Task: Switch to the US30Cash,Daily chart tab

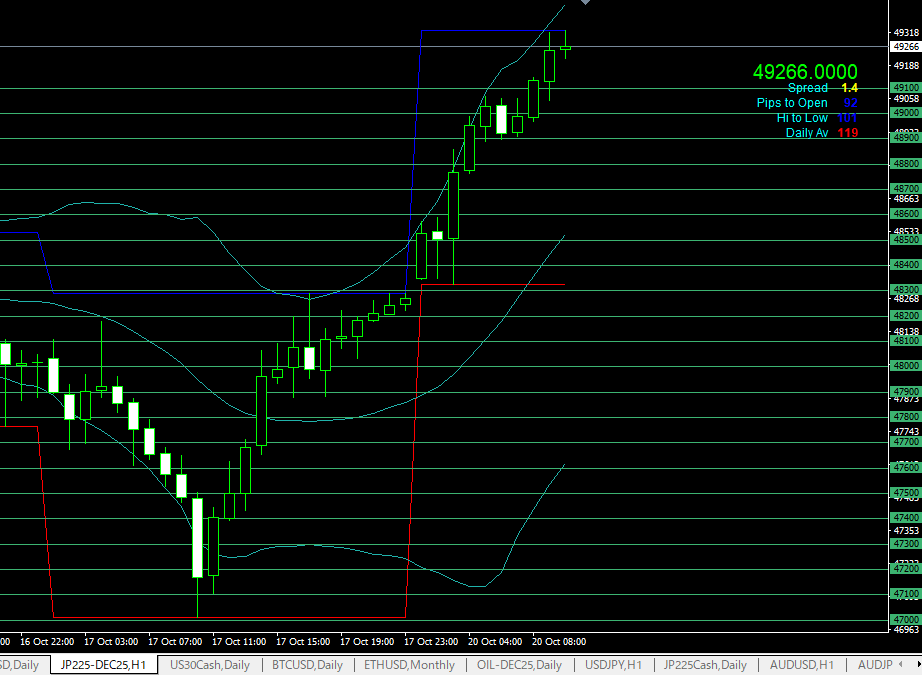Action: coord(210,665)
